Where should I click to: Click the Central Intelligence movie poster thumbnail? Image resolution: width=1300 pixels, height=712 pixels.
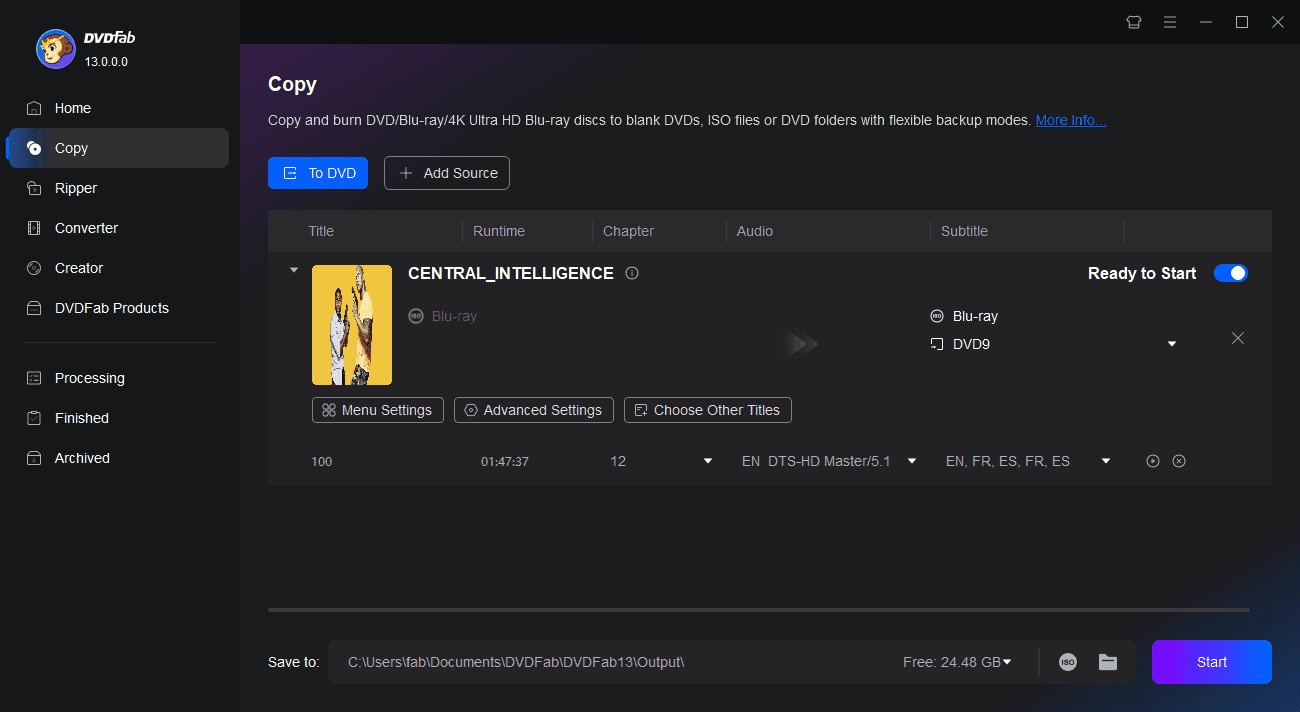352,325
